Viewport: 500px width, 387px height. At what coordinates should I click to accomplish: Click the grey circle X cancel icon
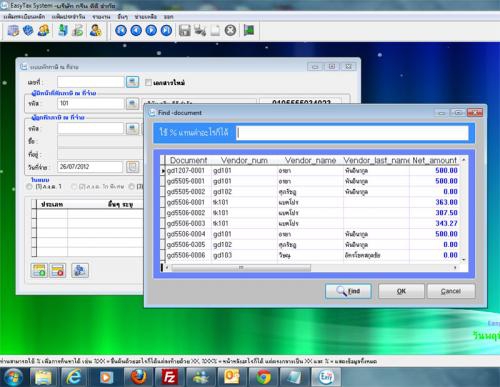(230, 31)
